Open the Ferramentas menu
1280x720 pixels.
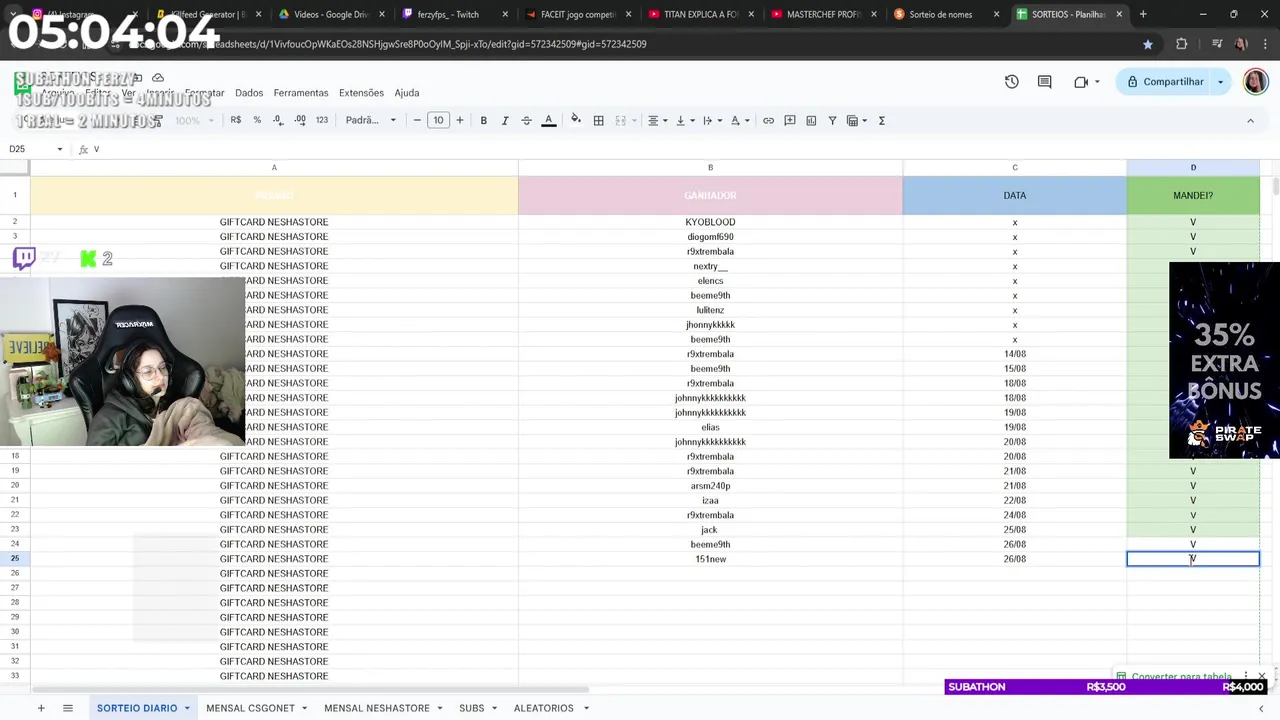click(x=301, y=93)
